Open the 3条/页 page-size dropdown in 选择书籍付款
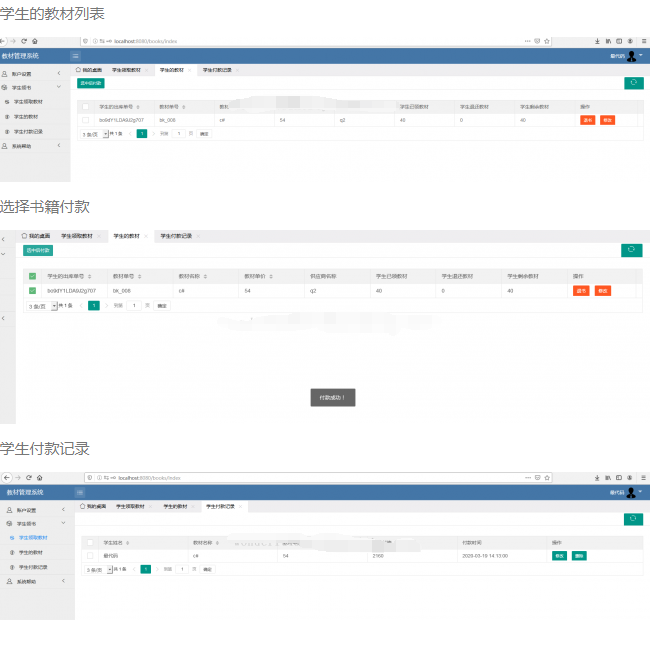 [x=42, y=306]
